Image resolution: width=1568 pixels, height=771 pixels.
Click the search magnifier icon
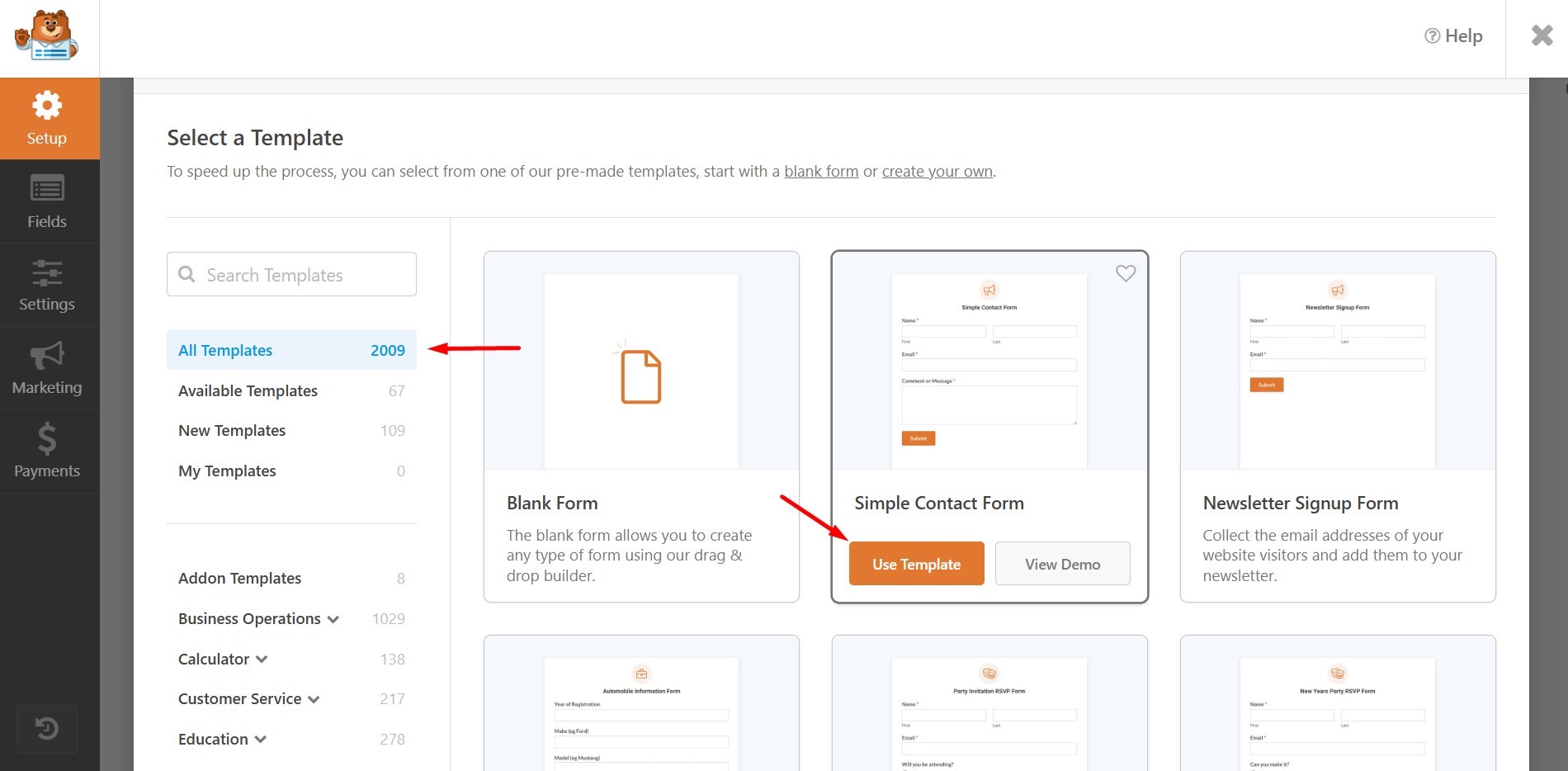[x=187, y=274]
